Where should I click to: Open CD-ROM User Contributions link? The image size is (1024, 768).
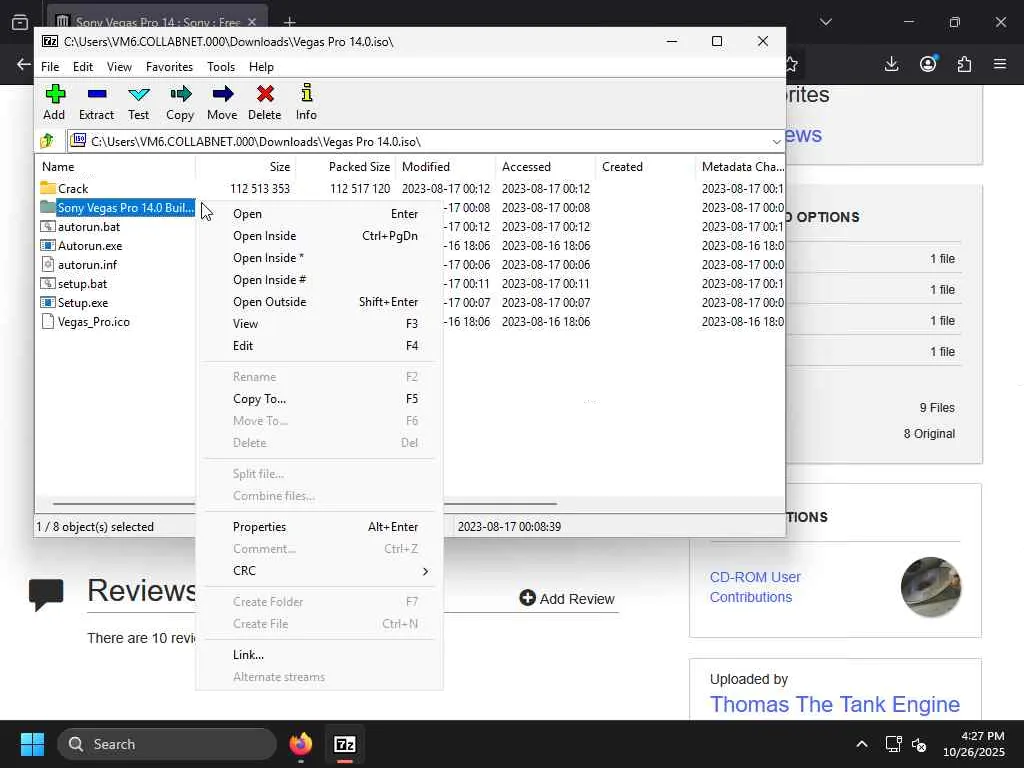coord(755,587)
